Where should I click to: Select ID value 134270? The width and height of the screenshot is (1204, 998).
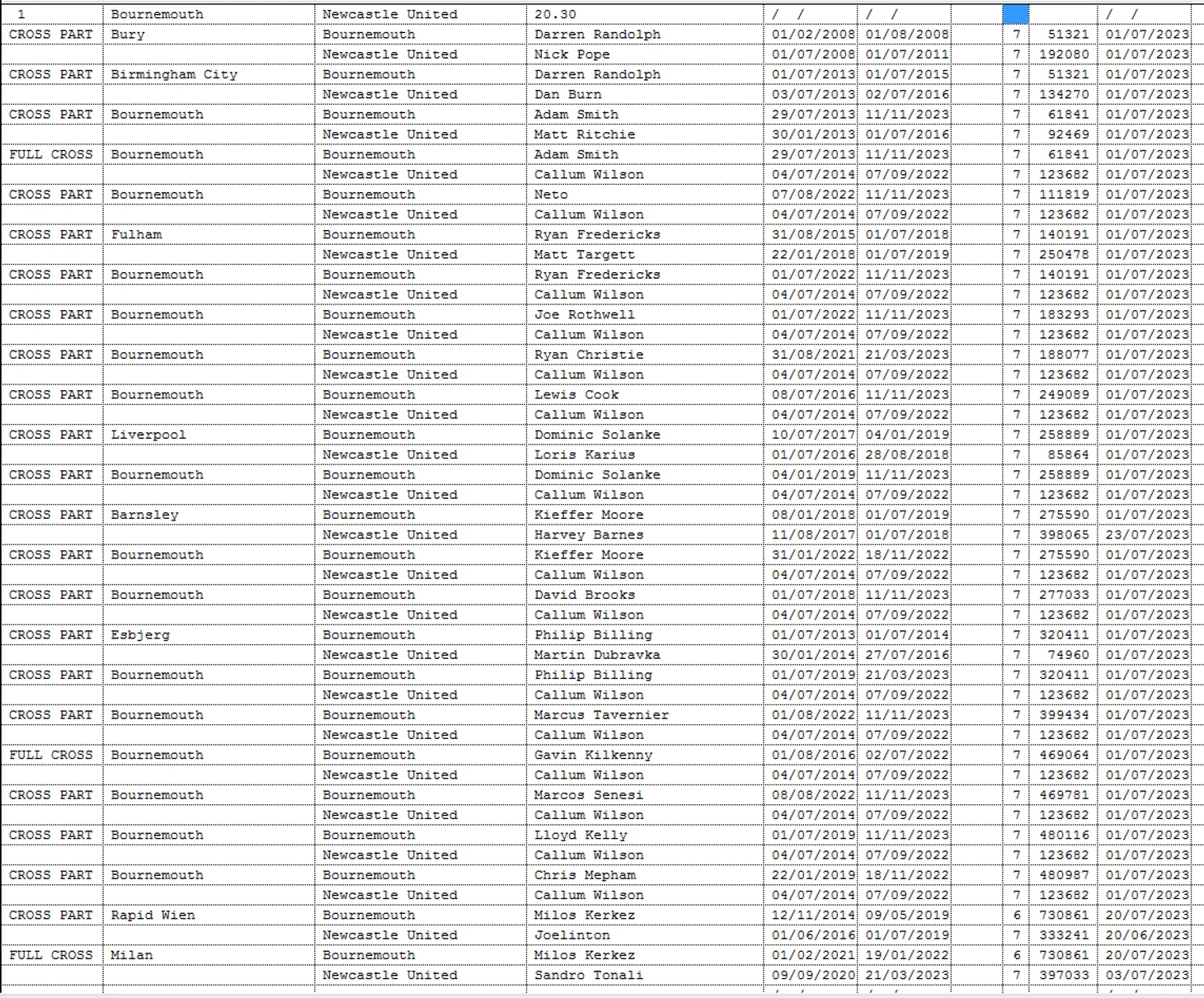(1064, 95)
